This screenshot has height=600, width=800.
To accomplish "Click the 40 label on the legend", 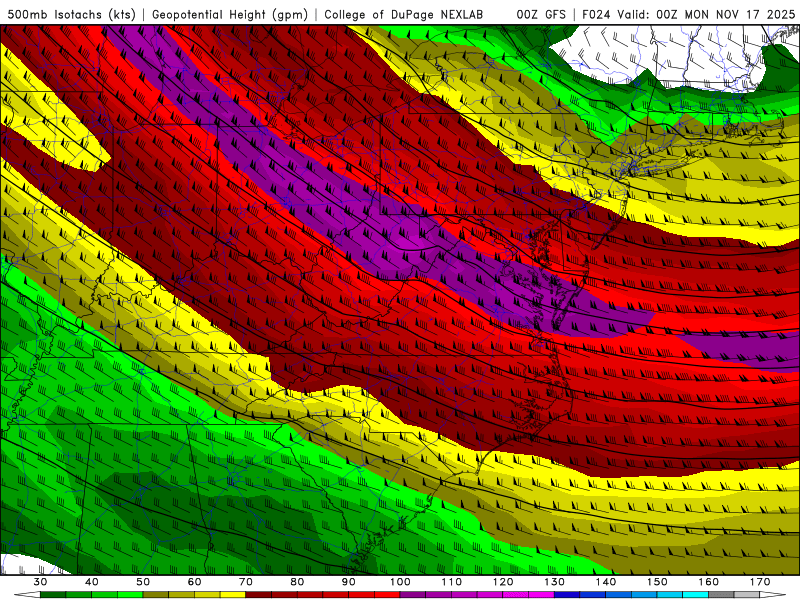I will [x=92, y=582].
